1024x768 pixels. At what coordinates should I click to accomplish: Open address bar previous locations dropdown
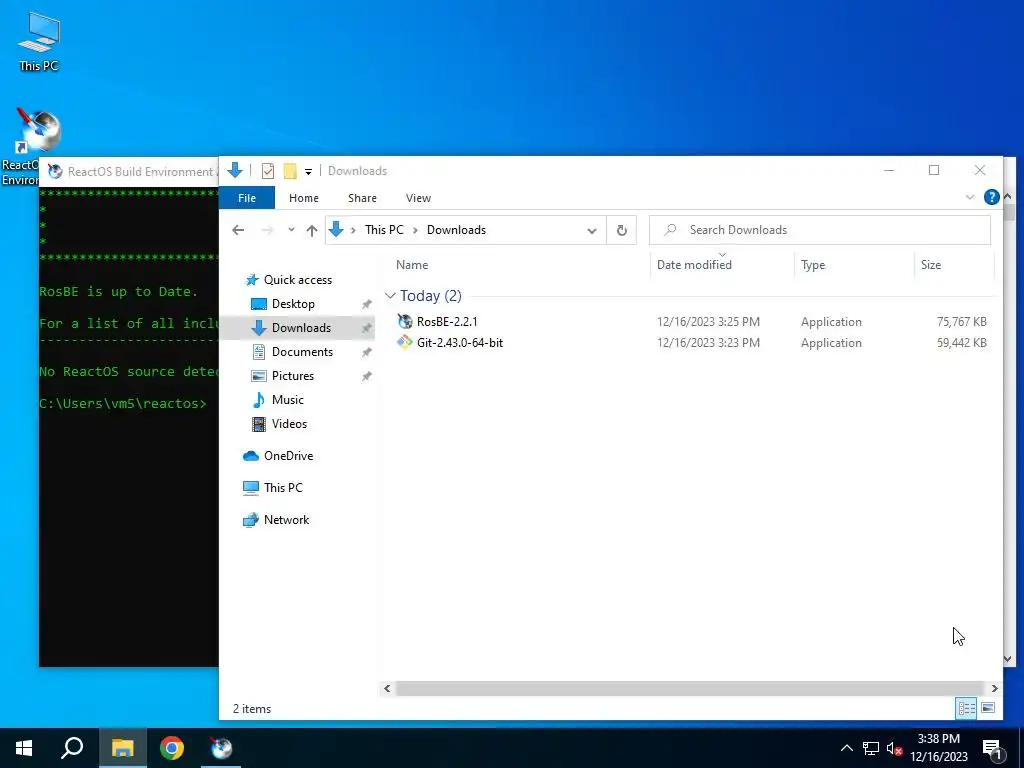tap(592, 231)
